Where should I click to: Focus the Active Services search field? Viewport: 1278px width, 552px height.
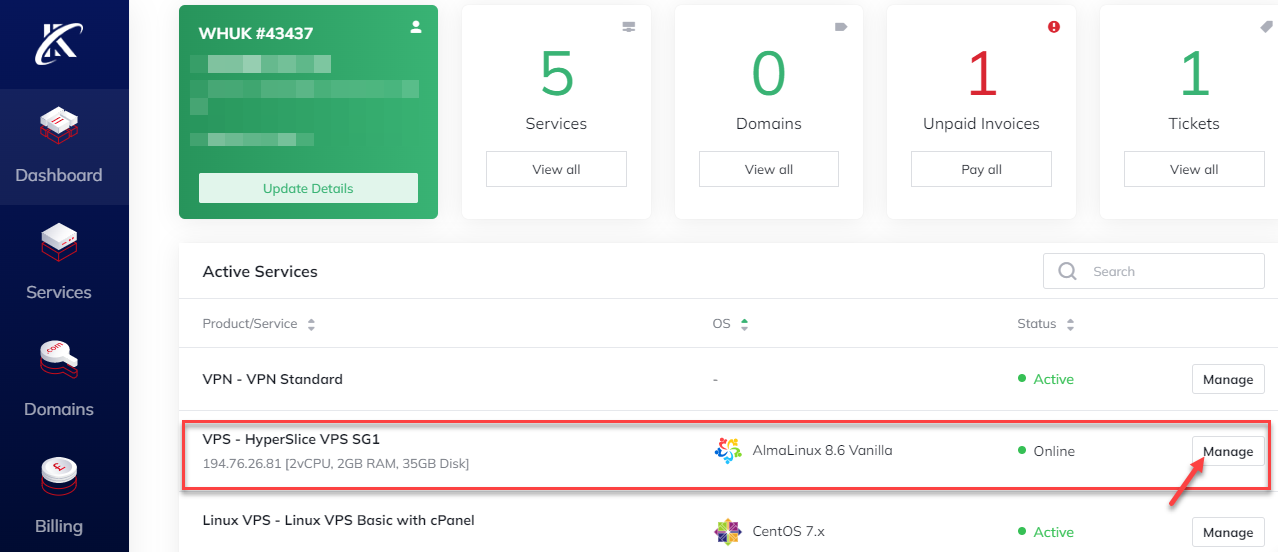pyautogui.click(x=1170, y=271)
